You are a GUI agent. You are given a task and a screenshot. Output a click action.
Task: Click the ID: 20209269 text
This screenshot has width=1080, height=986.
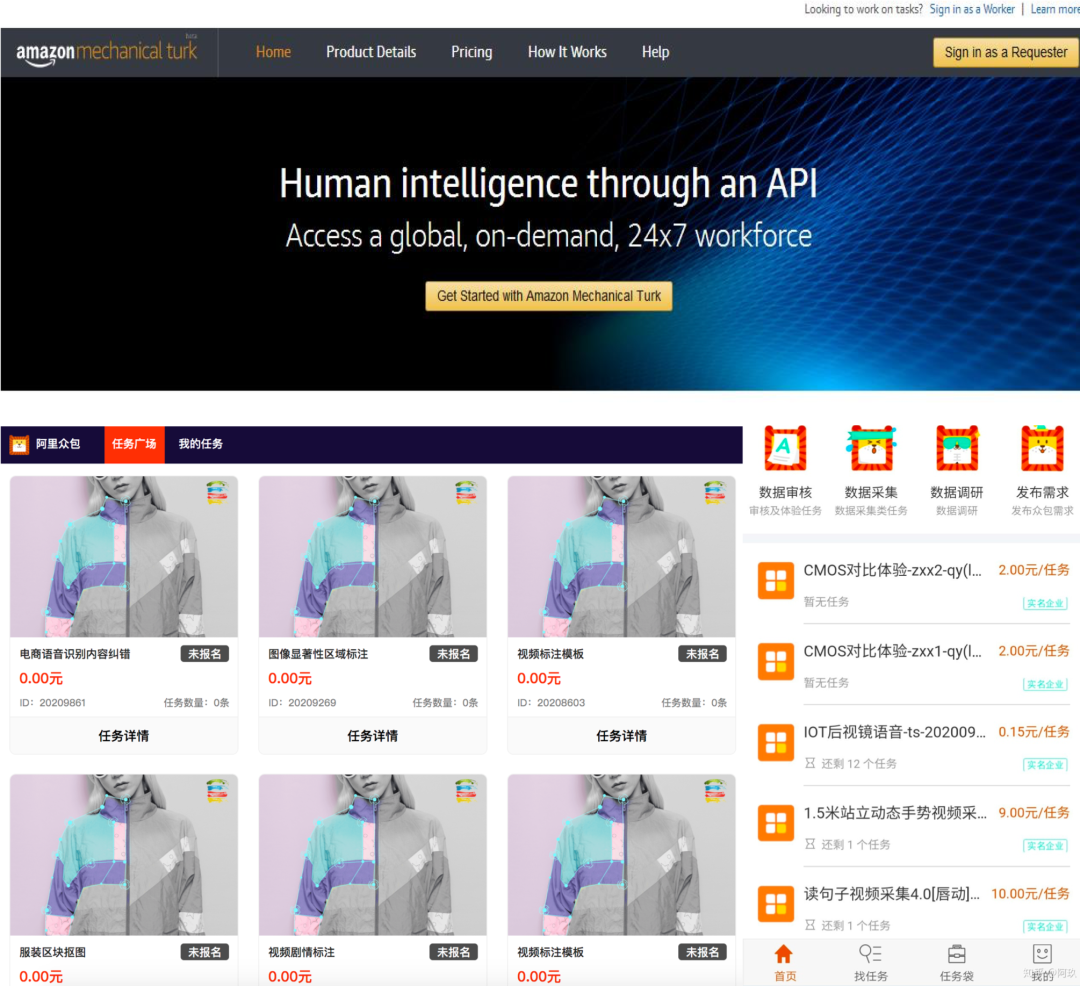coord(302,703)
